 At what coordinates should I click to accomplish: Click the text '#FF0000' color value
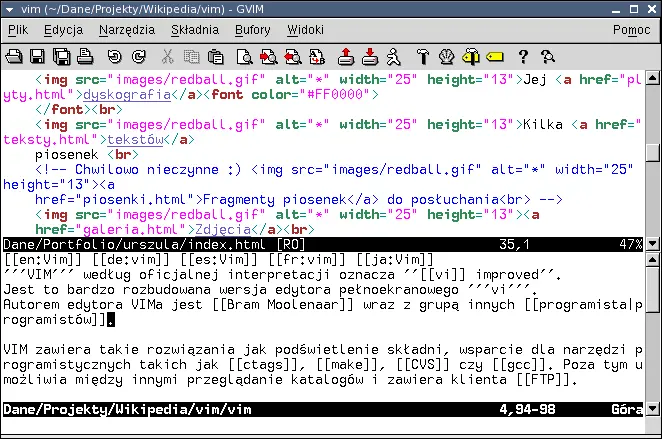coord(335,95)
